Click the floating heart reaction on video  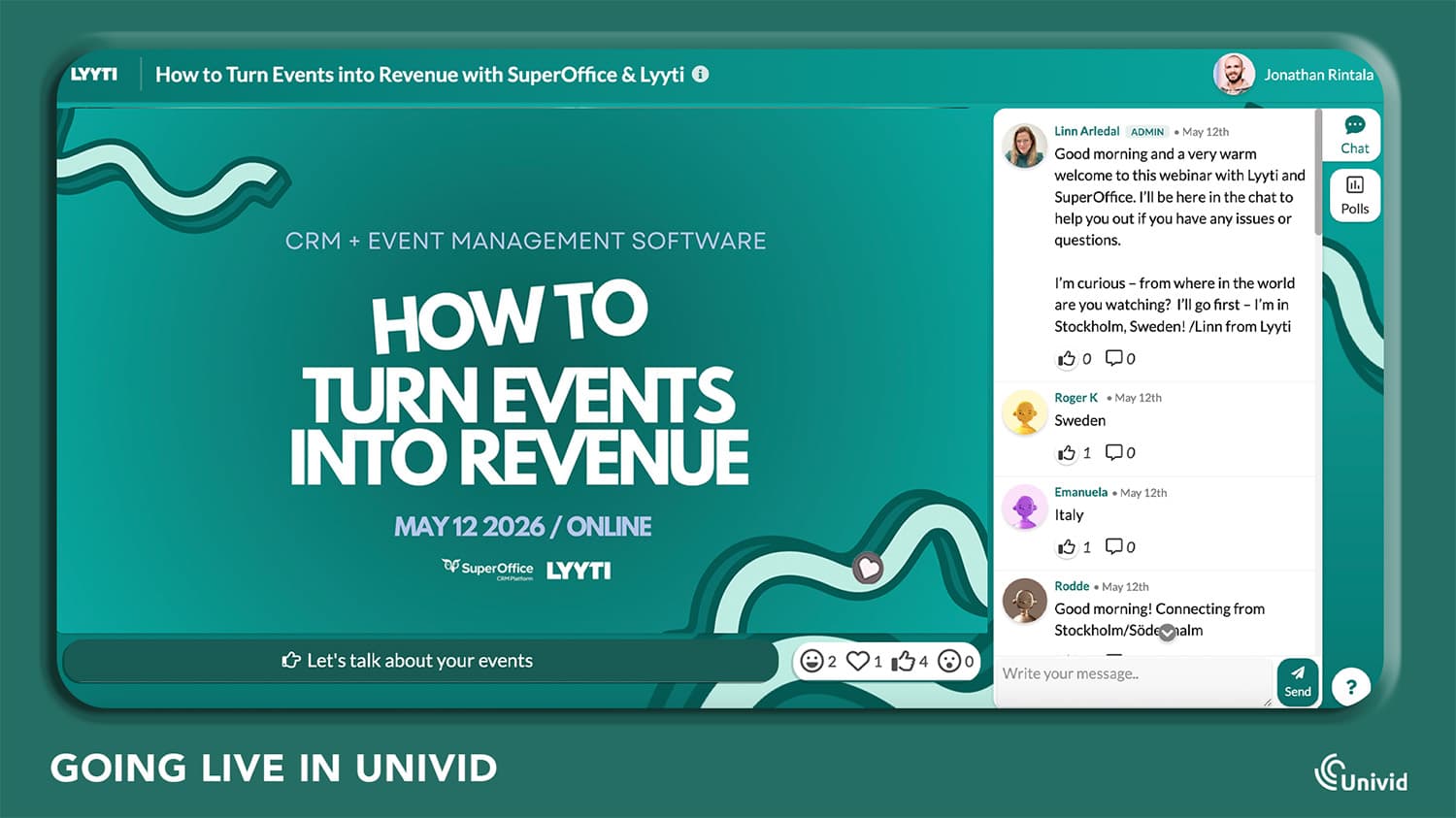click(x=868, y=568)
